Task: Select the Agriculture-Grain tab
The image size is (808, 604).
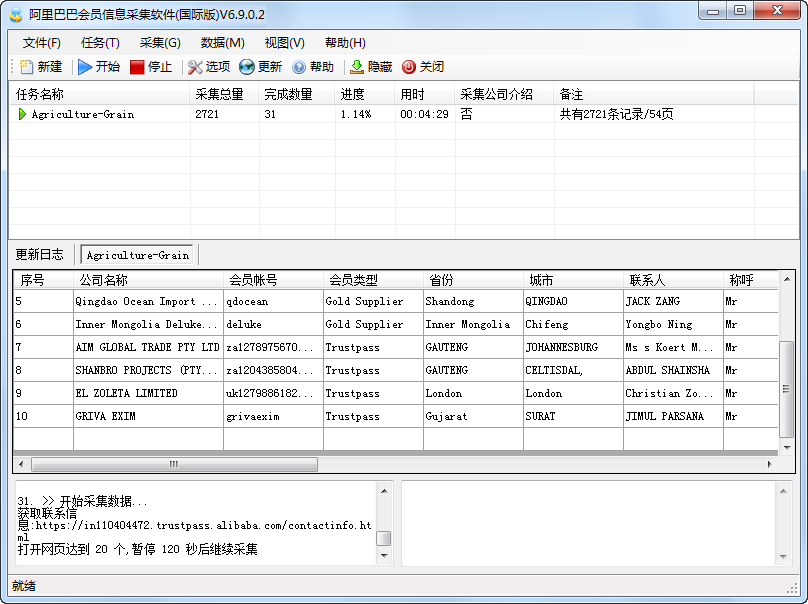Action: pyautogui.click(x=137, y=255)
